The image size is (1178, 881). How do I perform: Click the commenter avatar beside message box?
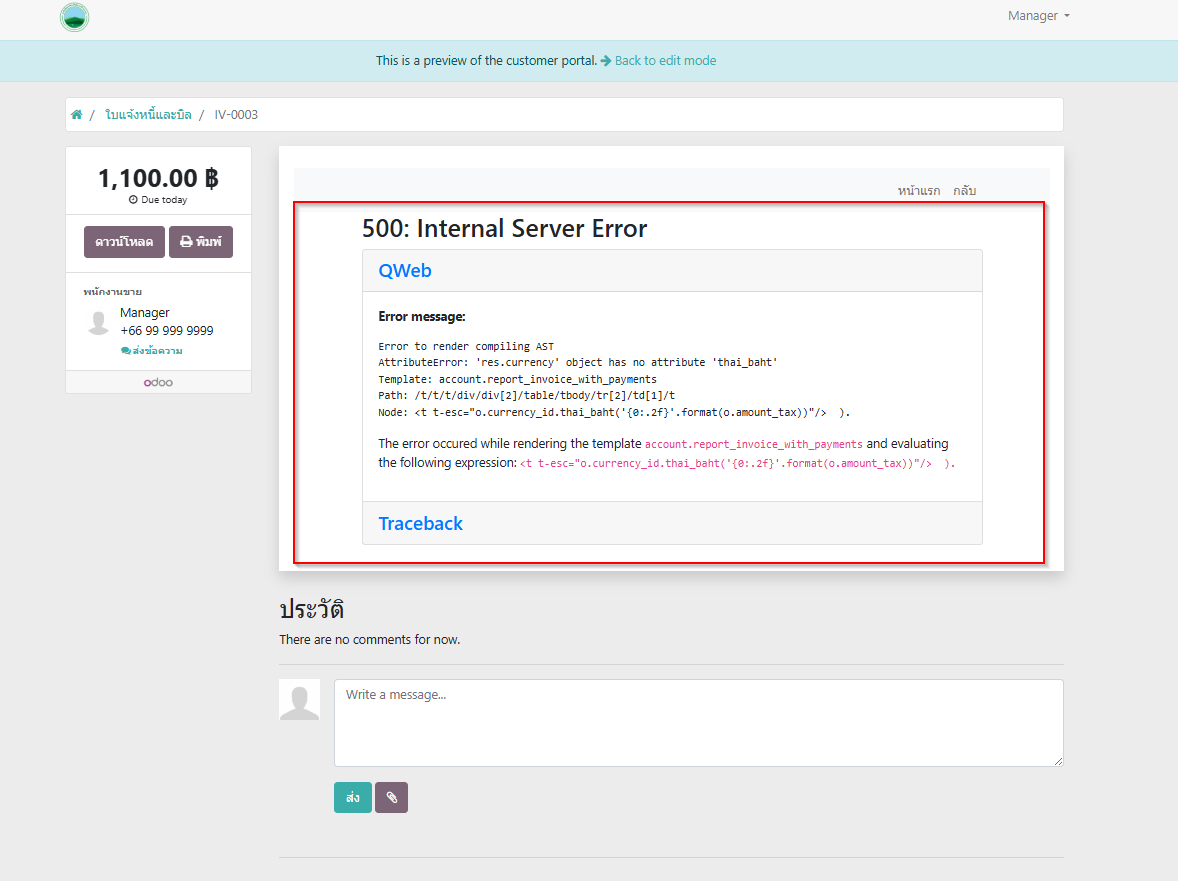tap(299, 700)
